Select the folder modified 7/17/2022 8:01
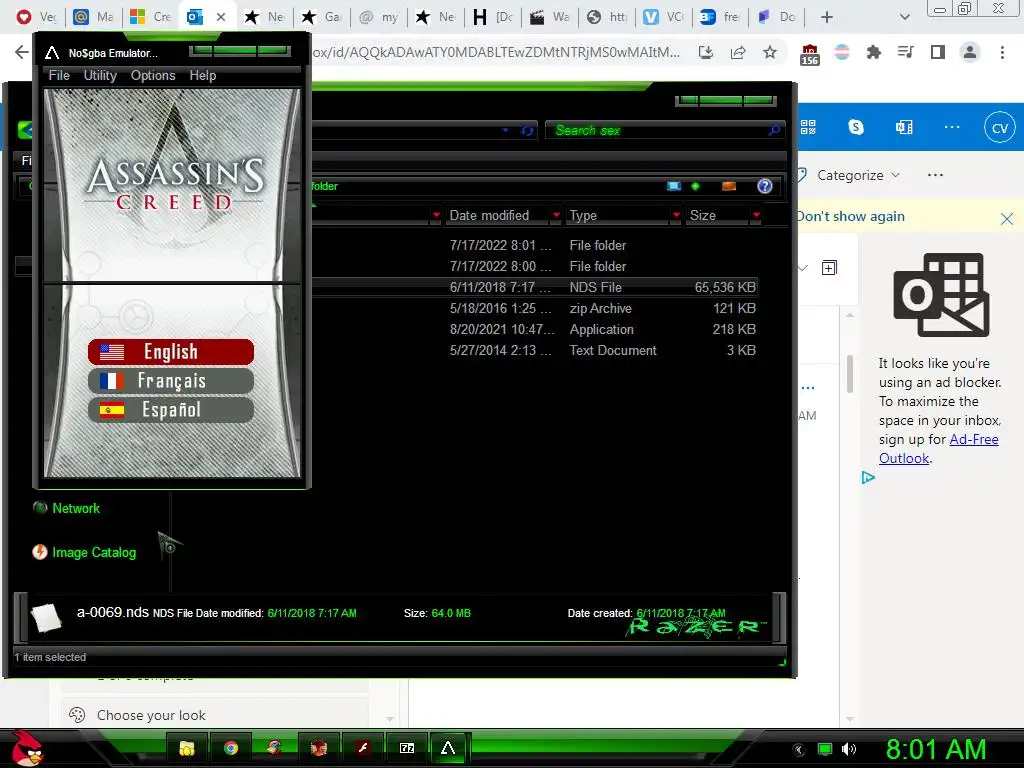This screenshot has width=1024, height=768. pos(534,246)
